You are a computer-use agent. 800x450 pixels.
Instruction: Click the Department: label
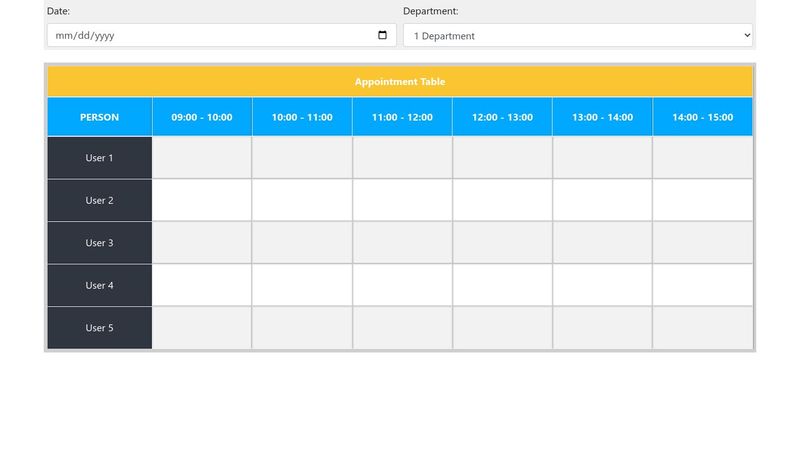(x=431, y=11)
